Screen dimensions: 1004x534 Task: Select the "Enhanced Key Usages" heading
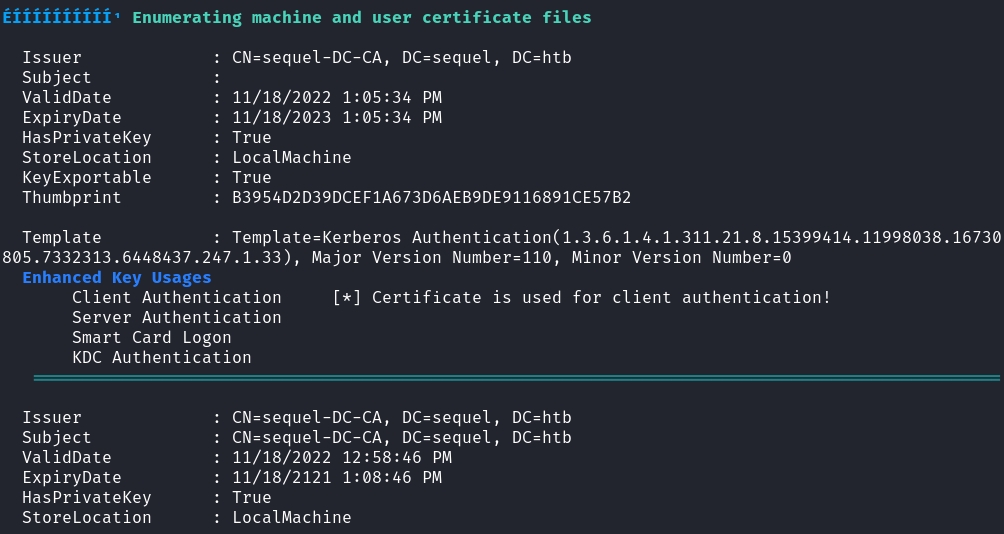click(x=117, y=277)
